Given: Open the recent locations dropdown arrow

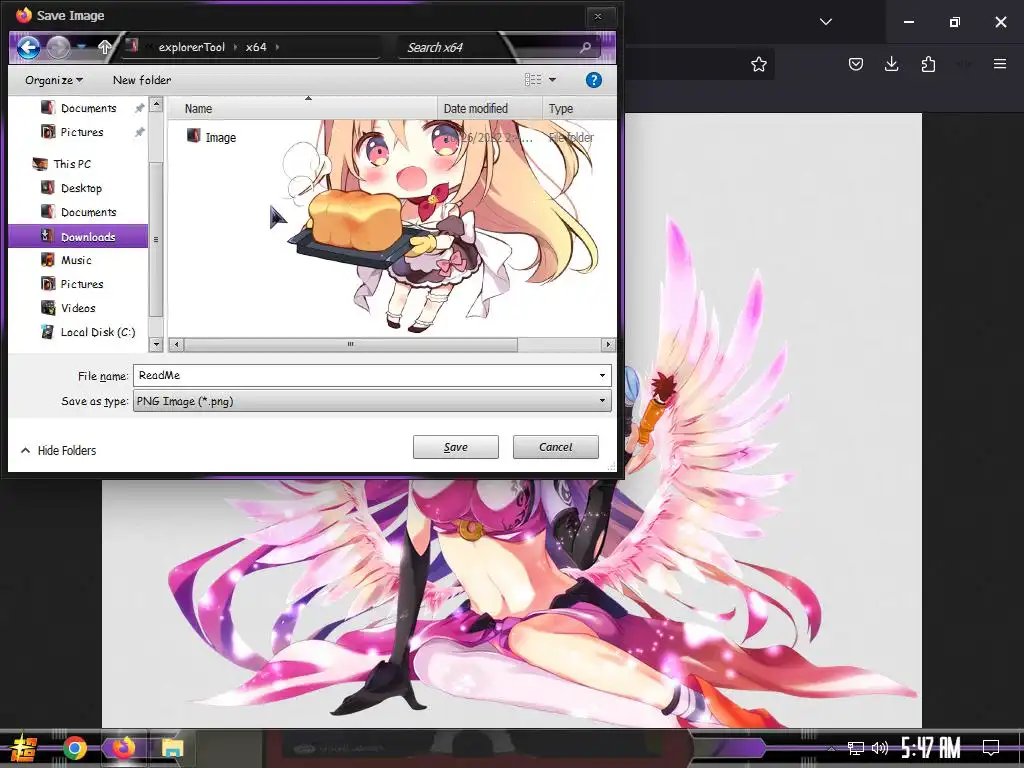Looking at the screenshot, I should [82, 46].
